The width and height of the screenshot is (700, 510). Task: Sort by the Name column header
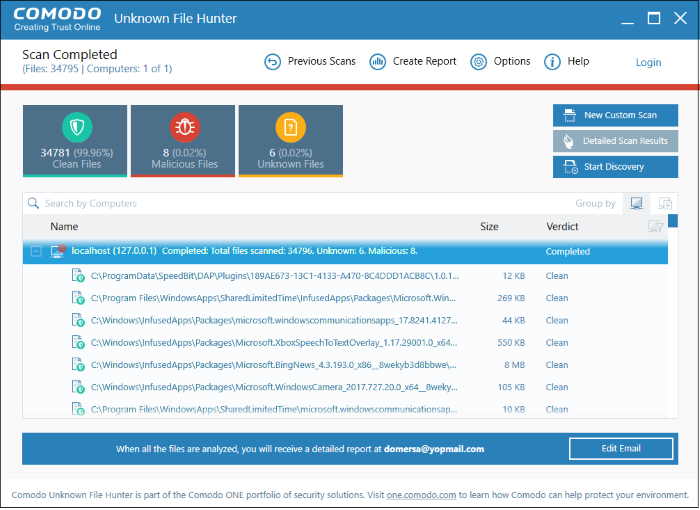pos(64,226)
